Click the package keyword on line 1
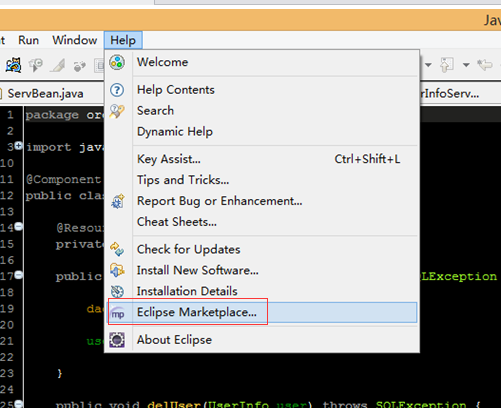 click(52, 115)
